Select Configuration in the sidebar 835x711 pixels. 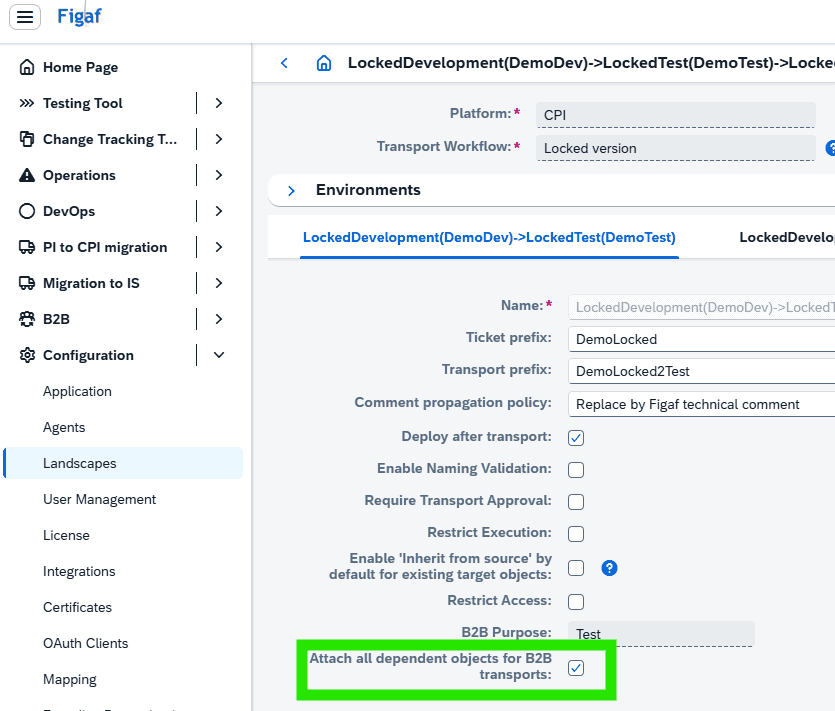point(88,355)
